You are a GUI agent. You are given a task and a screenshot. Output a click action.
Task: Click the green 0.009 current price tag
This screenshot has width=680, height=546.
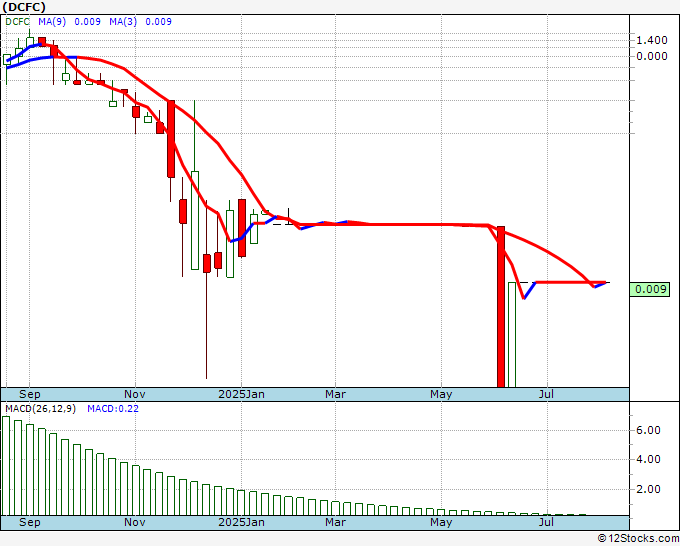tap(650, 289)
